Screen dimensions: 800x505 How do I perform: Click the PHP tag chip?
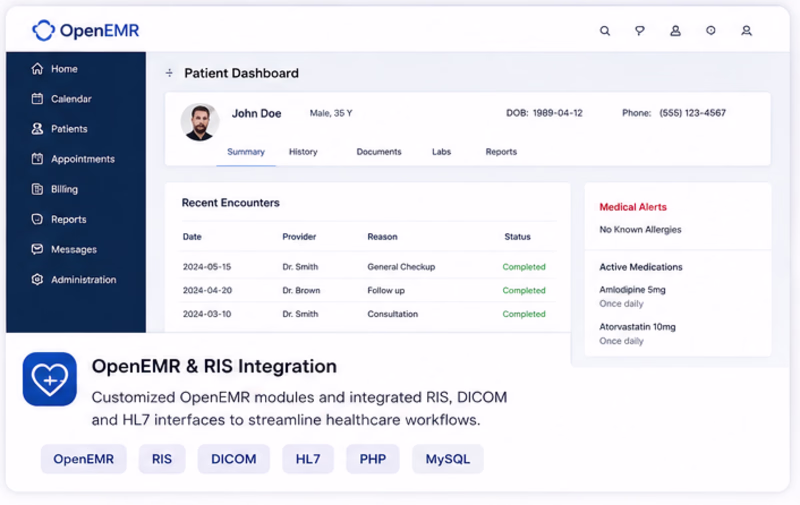tap(372, 459)
